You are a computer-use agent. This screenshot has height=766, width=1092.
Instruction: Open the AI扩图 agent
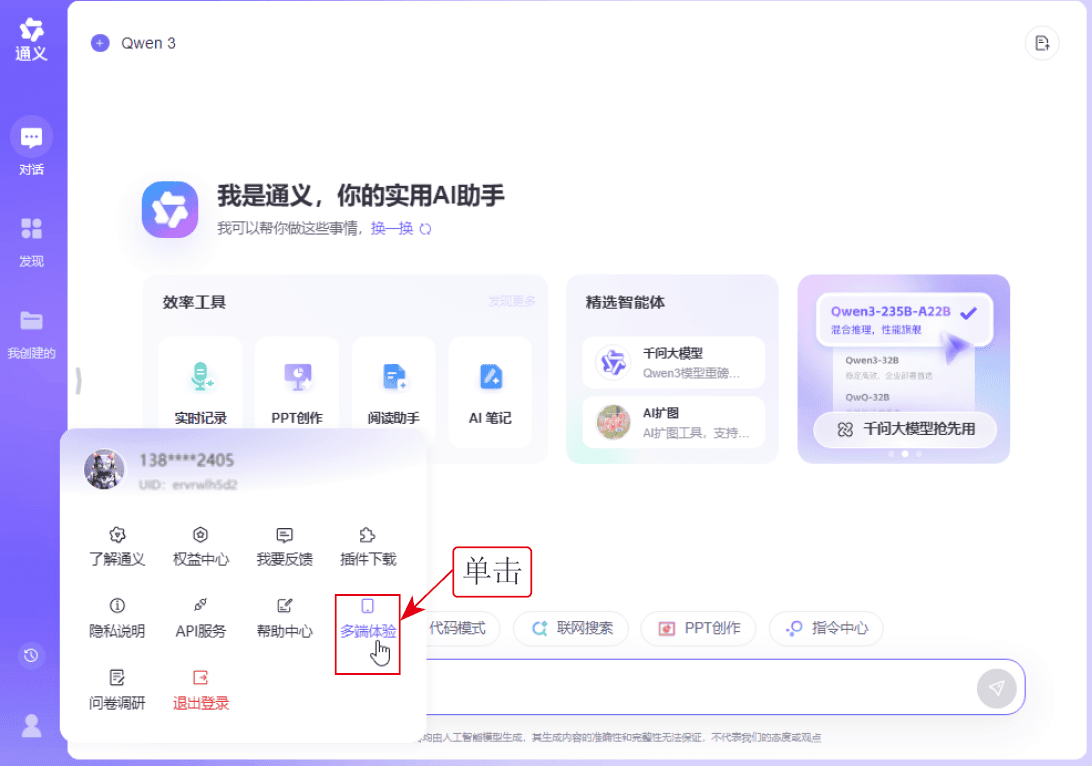click(673, 423)
